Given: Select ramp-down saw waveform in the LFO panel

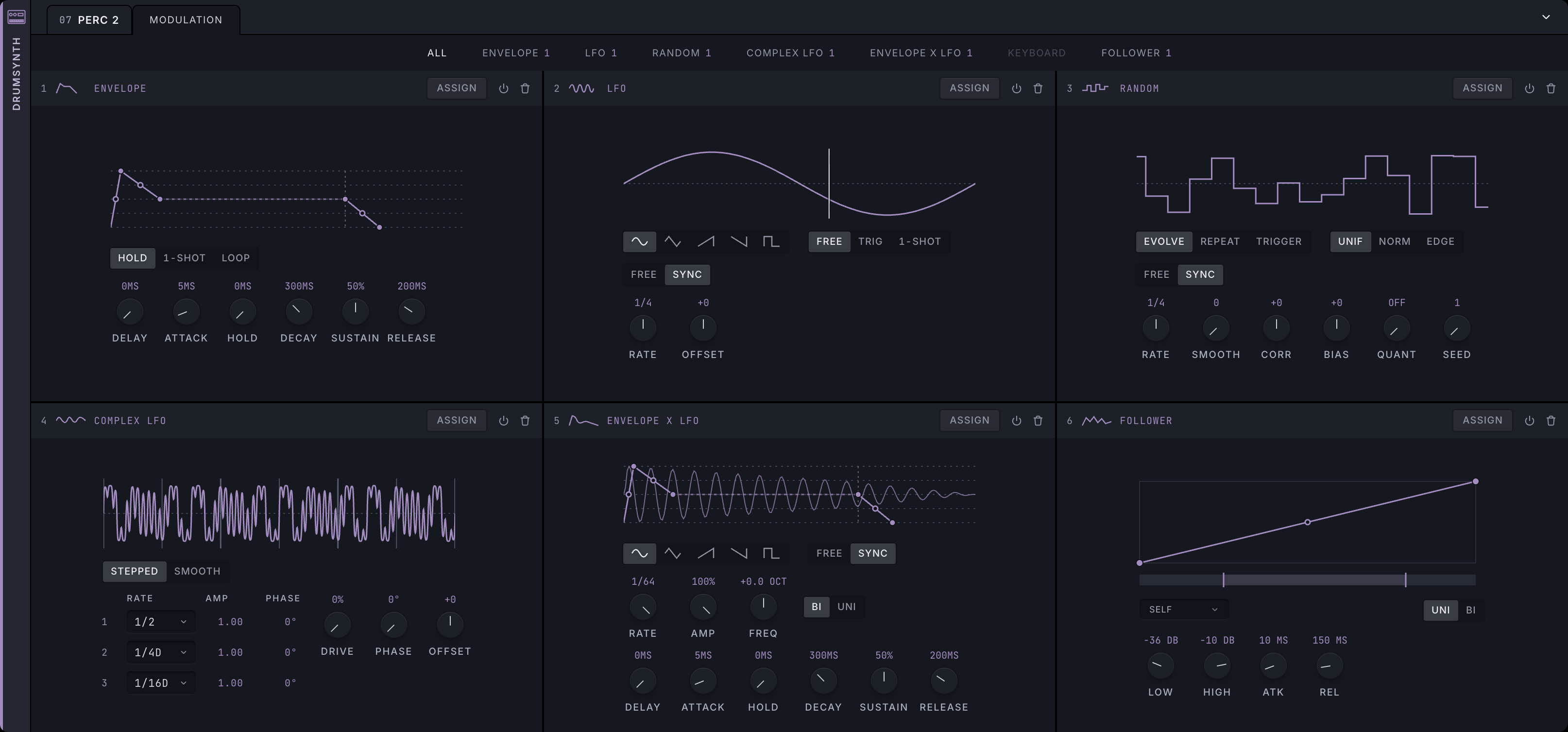Looking at the screenshot, I should [738, 241].
